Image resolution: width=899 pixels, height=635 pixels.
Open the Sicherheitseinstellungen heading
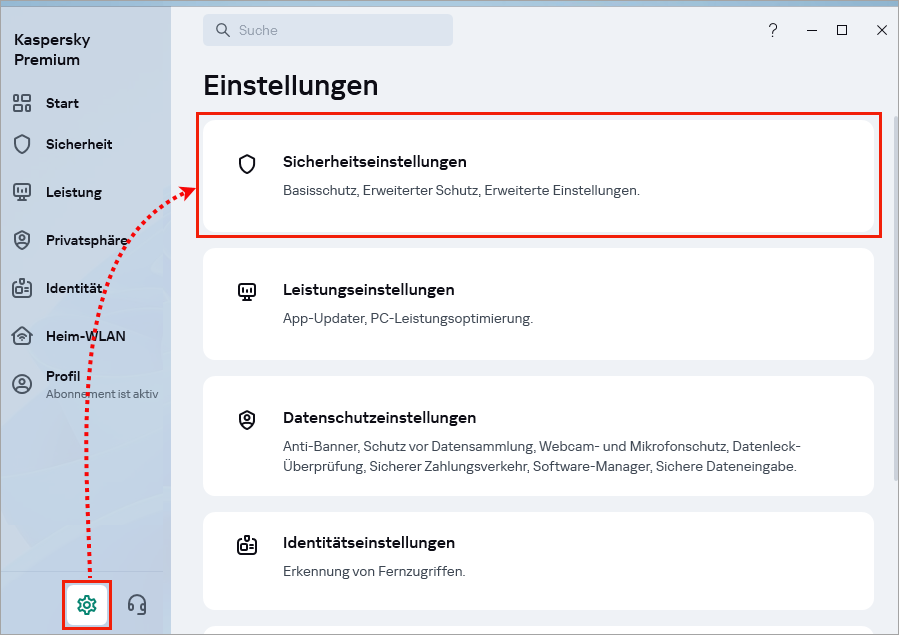pos(375,161)
